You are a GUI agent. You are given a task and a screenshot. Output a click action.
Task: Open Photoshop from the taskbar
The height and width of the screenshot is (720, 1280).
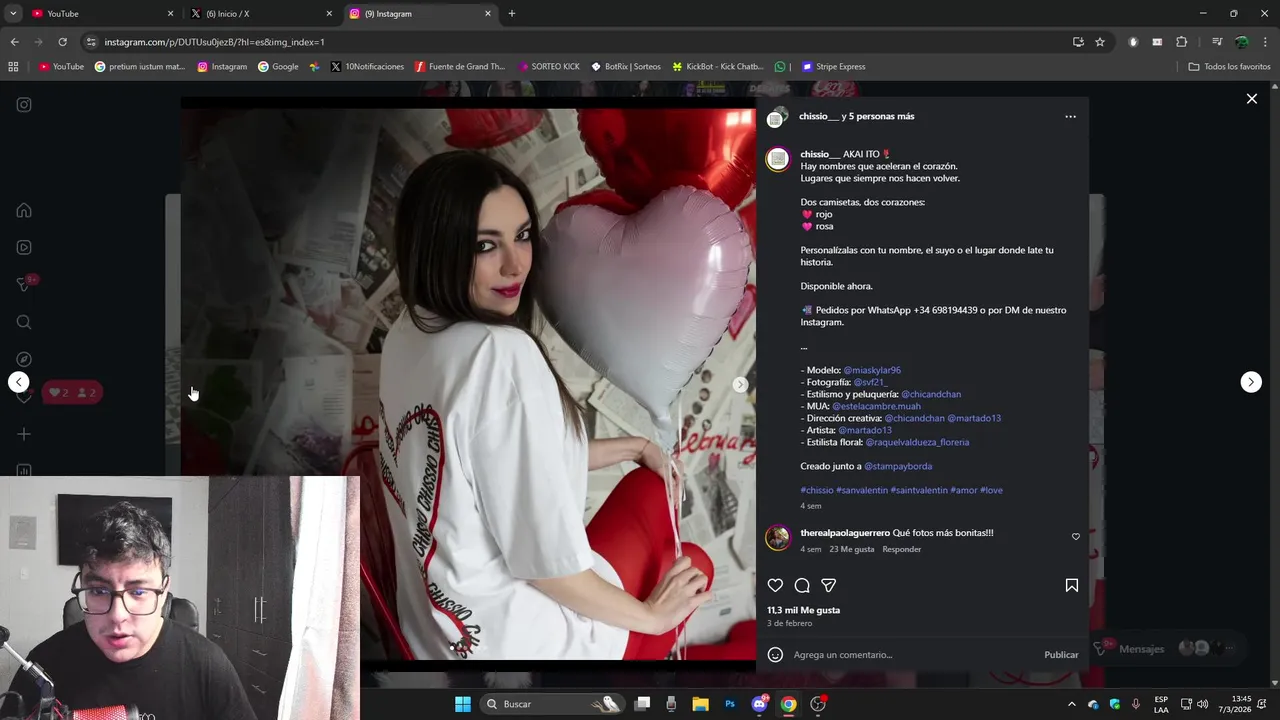730,704
